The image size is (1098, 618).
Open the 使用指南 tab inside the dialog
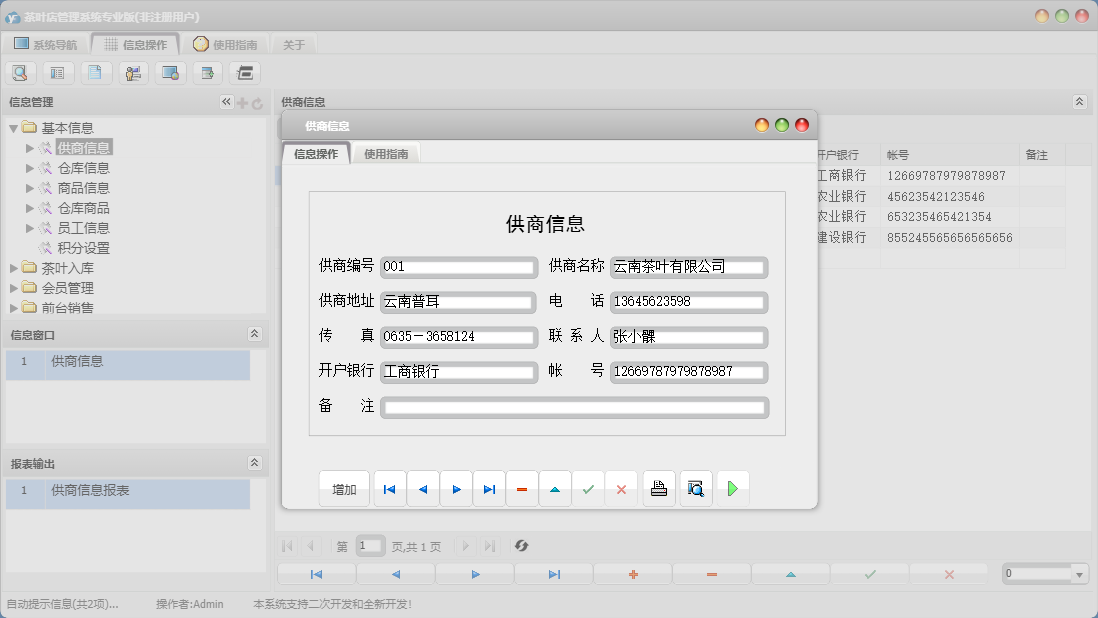click(x=386, y=154)
